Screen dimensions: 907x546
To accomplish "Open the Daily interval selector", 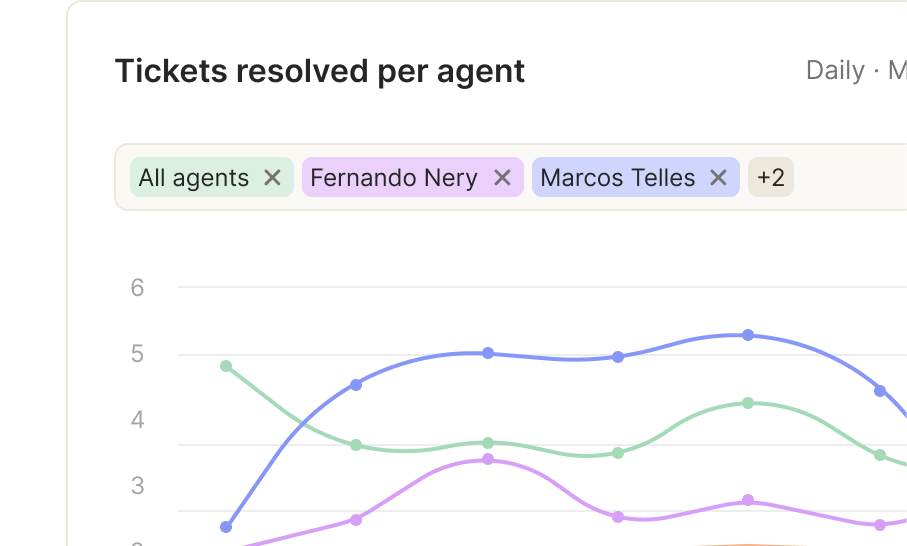I will click(x=835, y=71).
